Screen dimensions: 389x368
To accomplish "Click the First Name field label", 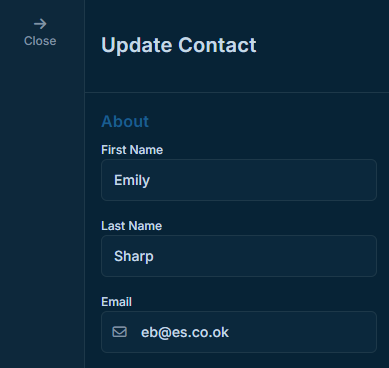I will 132,150.
